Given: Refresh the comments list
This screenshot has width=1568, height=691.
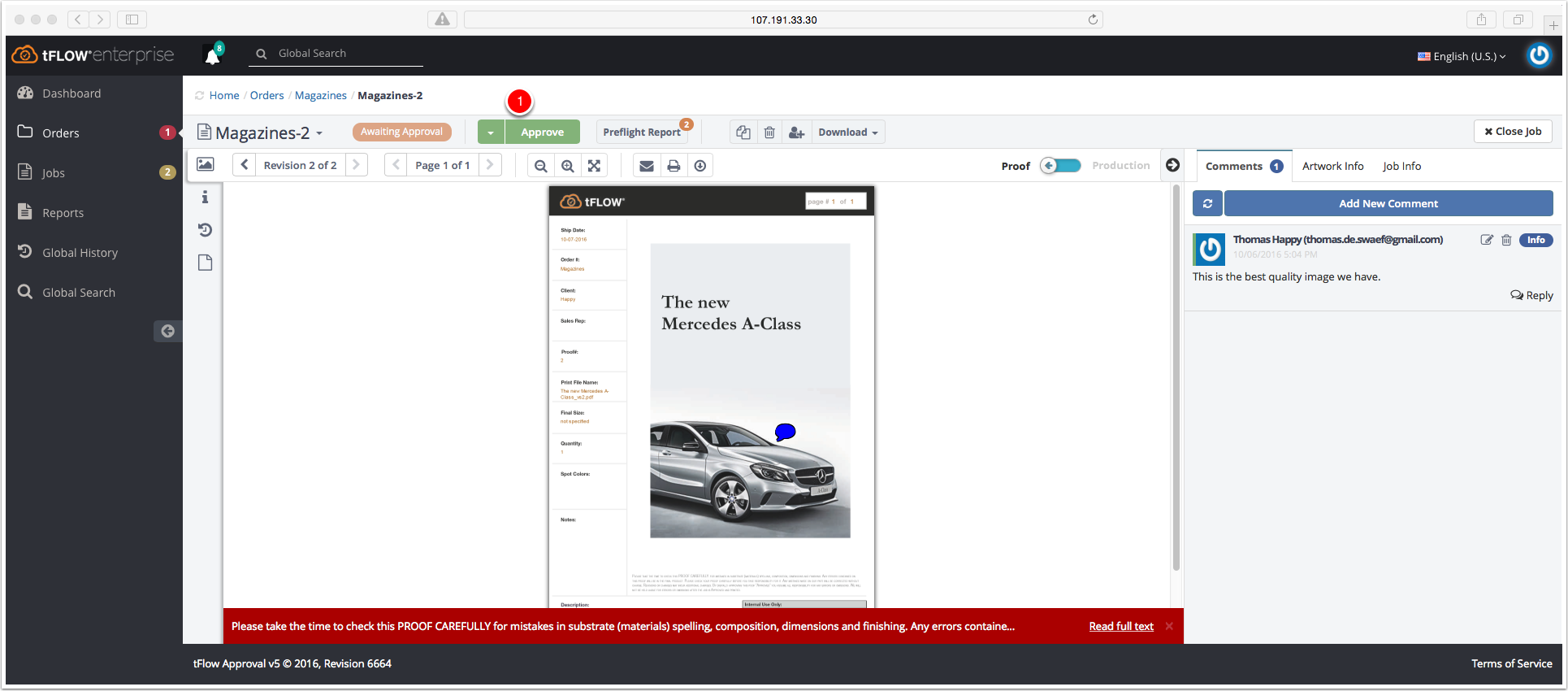Looking at the screenshot, I should click(1208, 203).
